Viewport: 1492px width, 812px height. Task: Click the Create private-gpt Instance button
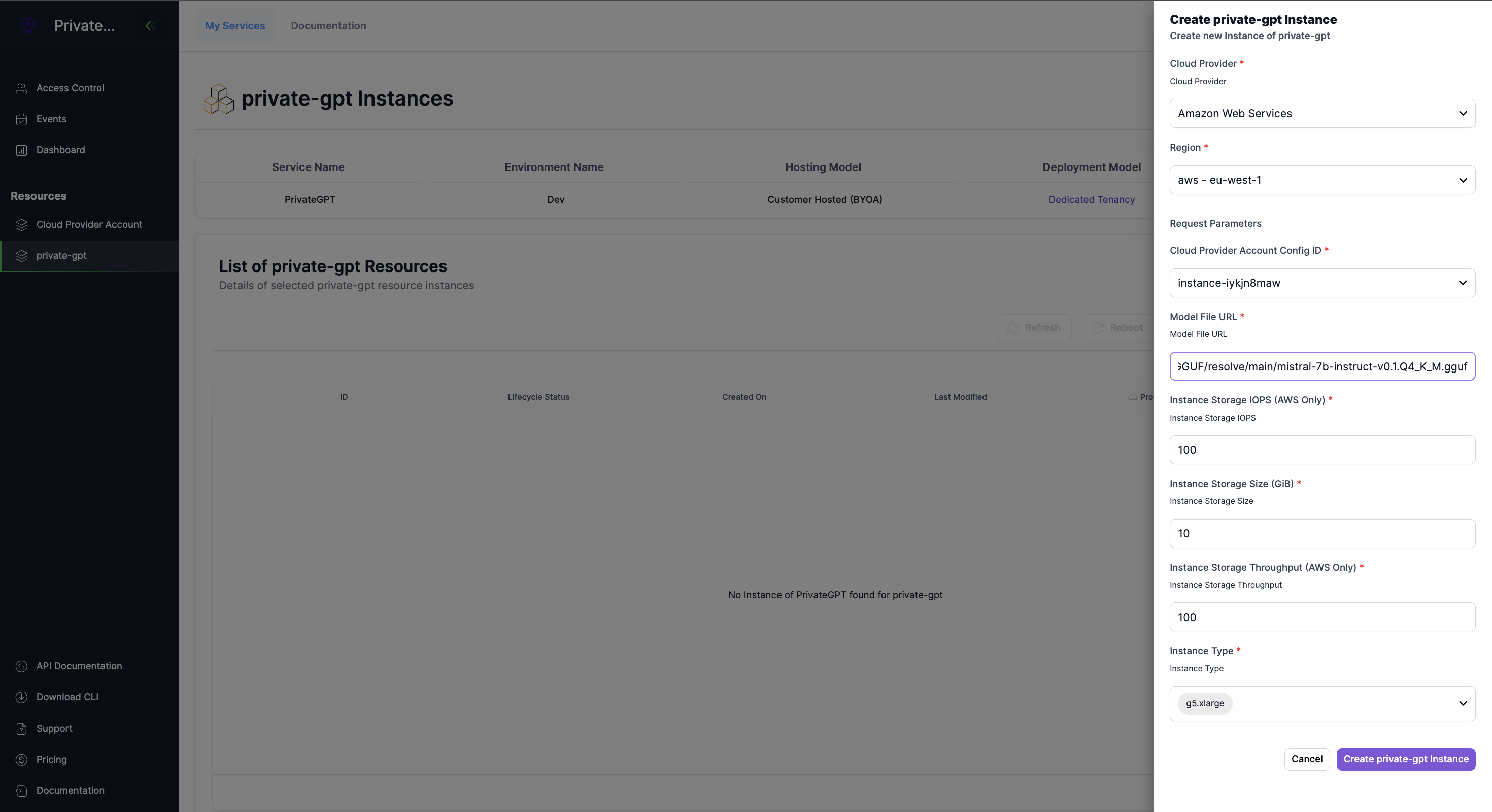(1406, 759)
